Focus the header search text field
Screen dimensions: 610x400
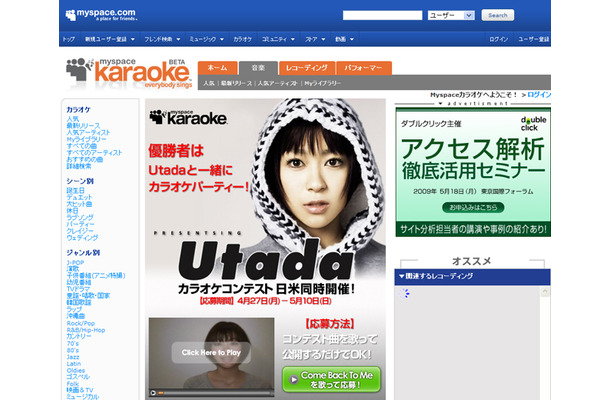382,15
